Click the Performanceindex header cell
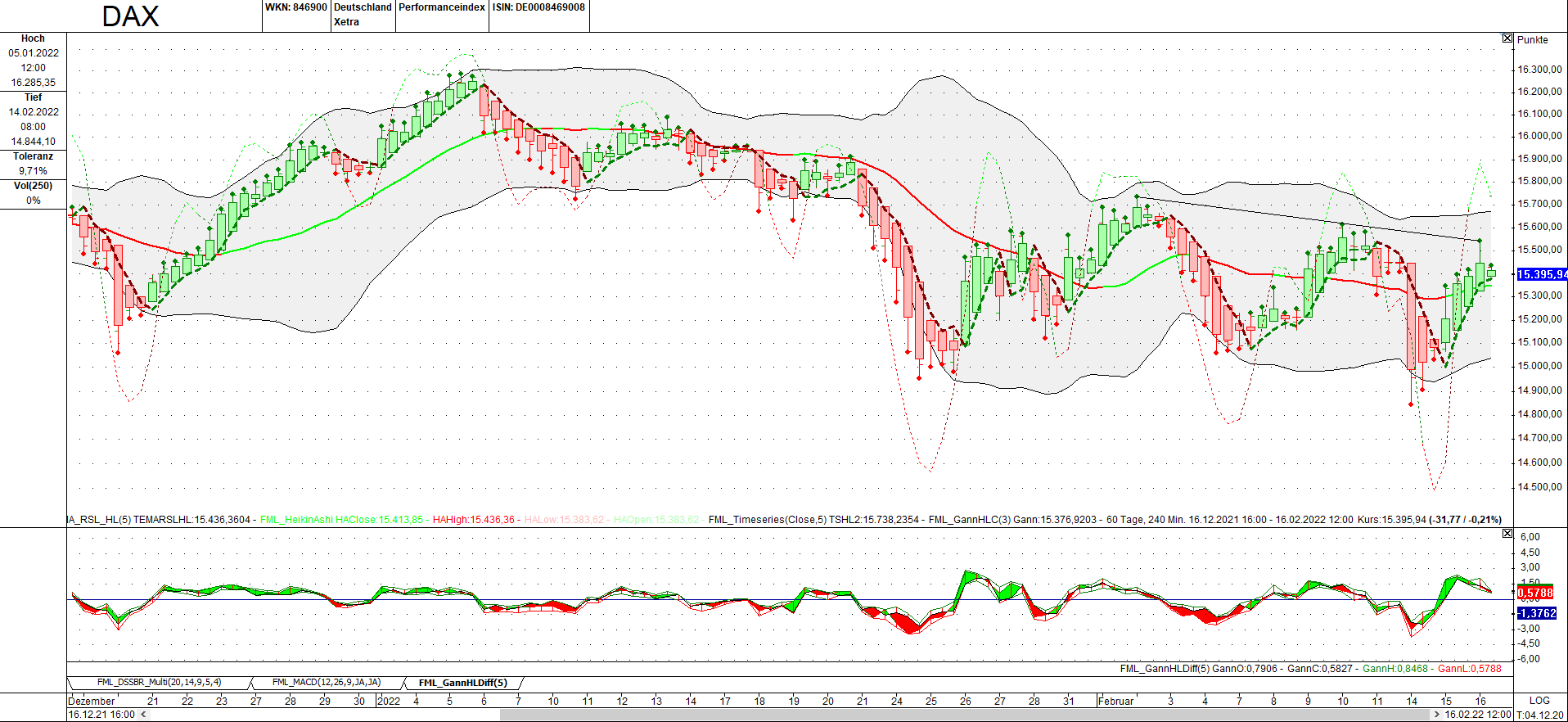The image size is (1568, 722). click(x=442, y=7)
